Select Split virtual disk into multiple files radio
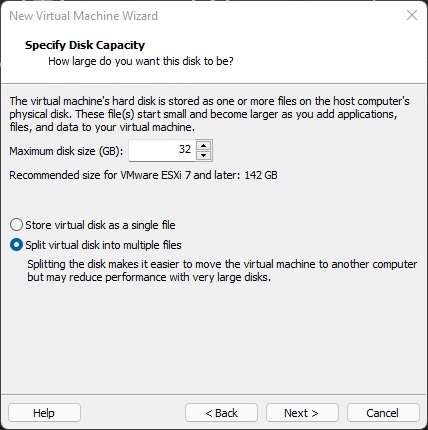The height and width of the screenshot is (430, 428). pos(16,245)
